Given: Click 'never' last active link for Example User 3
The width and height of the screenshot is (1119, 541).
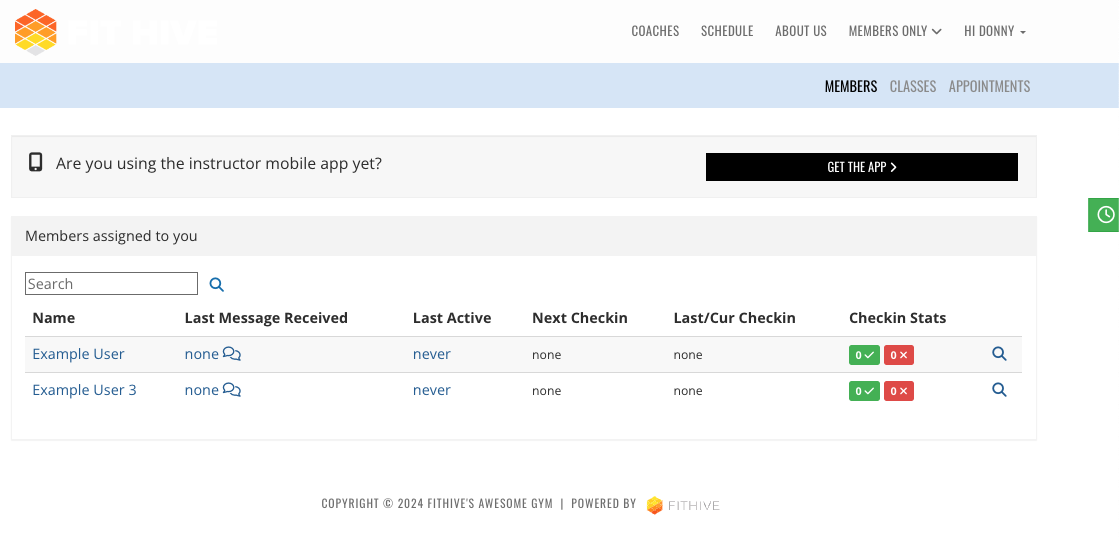Looking at the screenshot, I should tap(432, 390).
